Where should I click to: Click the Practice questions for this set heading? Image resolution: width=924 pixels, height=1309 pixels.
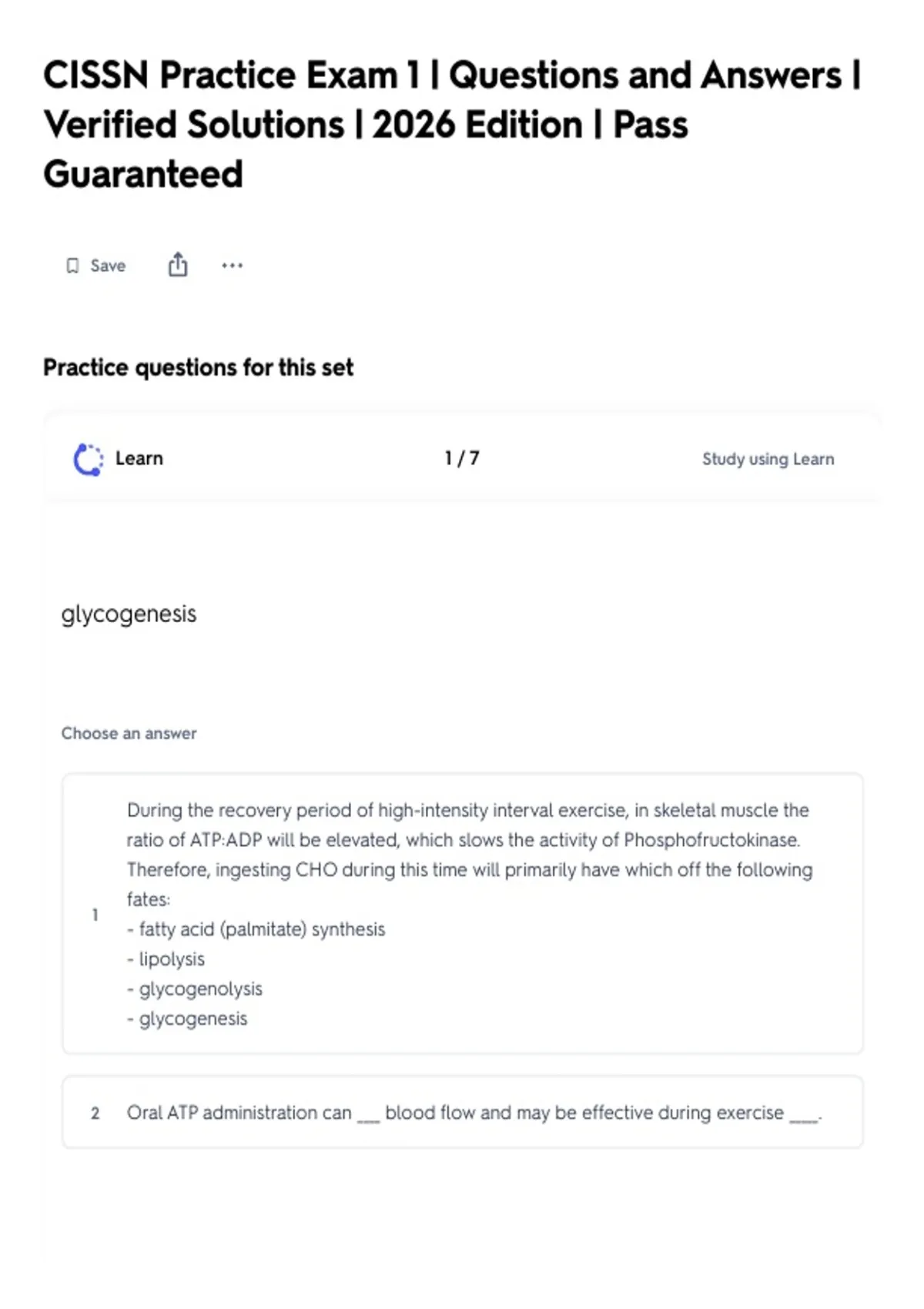click(198, 367)
